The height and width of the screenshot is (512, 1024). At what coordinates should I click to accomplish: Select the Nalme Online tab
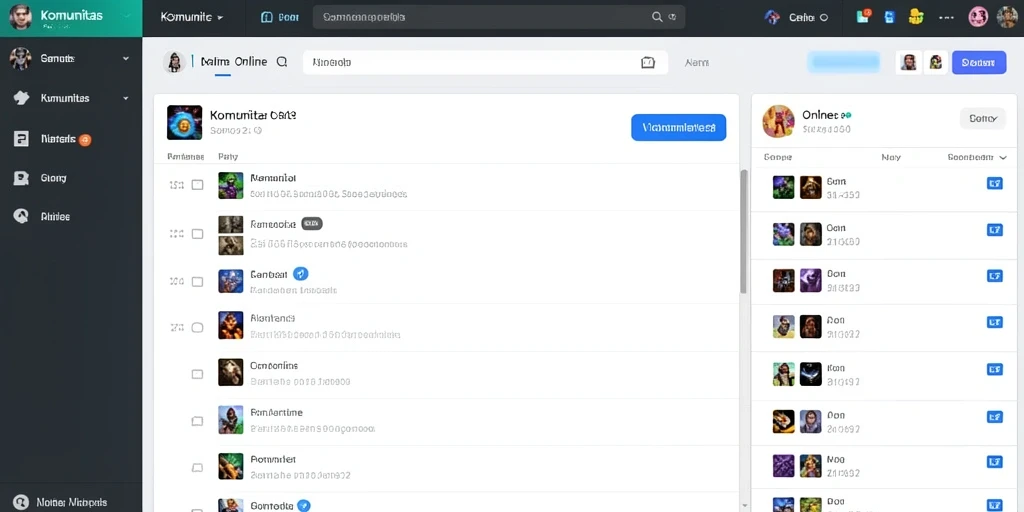click(x=234, y=62)
